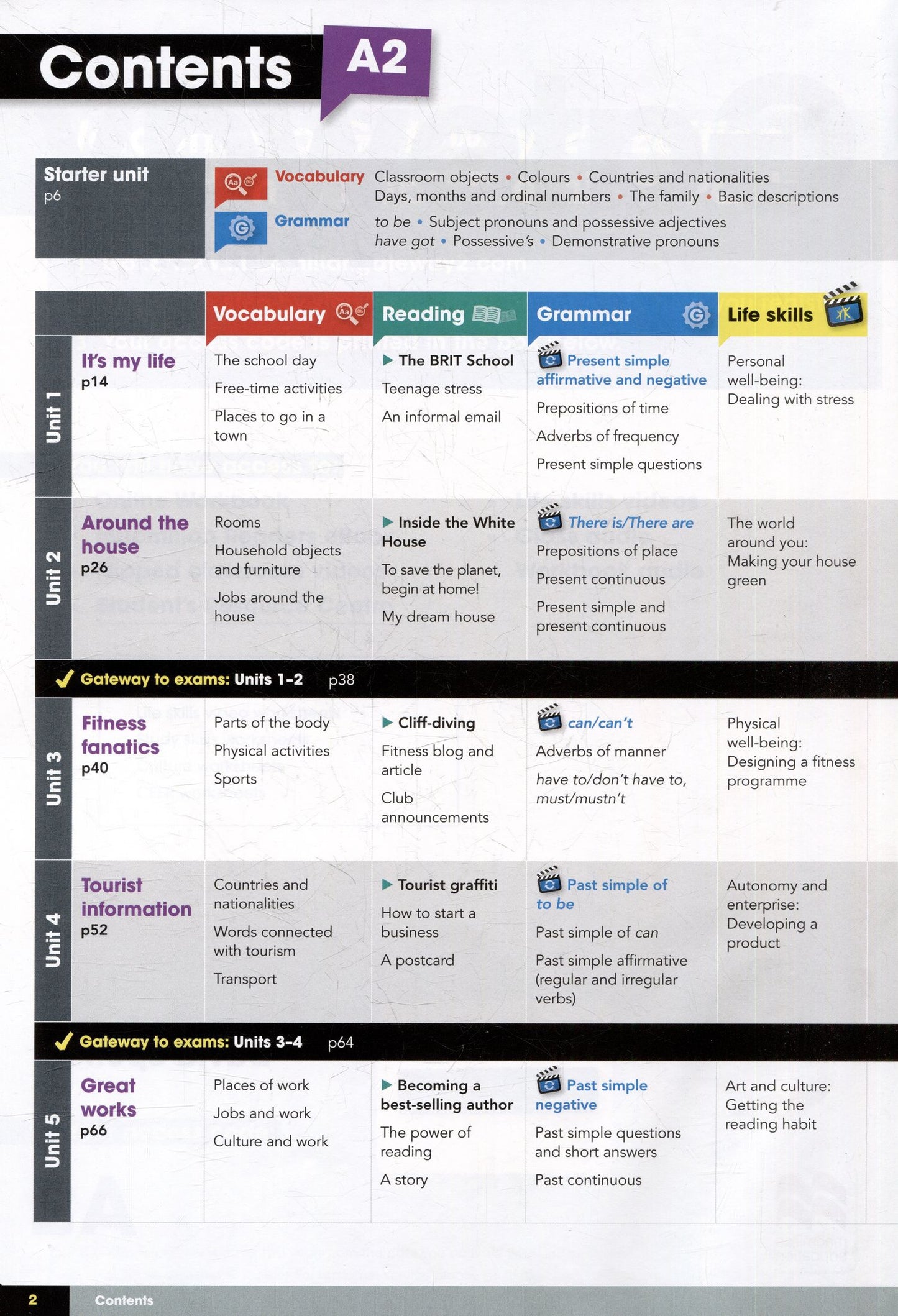The width and height of the screenshot is (898, 1316).
Task: Click the open book icon in Reading header
Action: point(495,314)
